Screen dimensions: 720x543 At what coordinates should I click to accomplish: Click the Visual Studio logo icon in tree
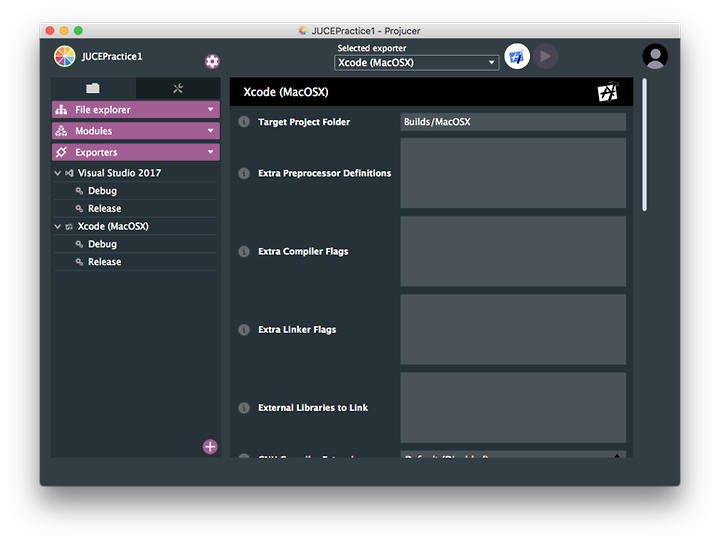click(x=69, y=173)
